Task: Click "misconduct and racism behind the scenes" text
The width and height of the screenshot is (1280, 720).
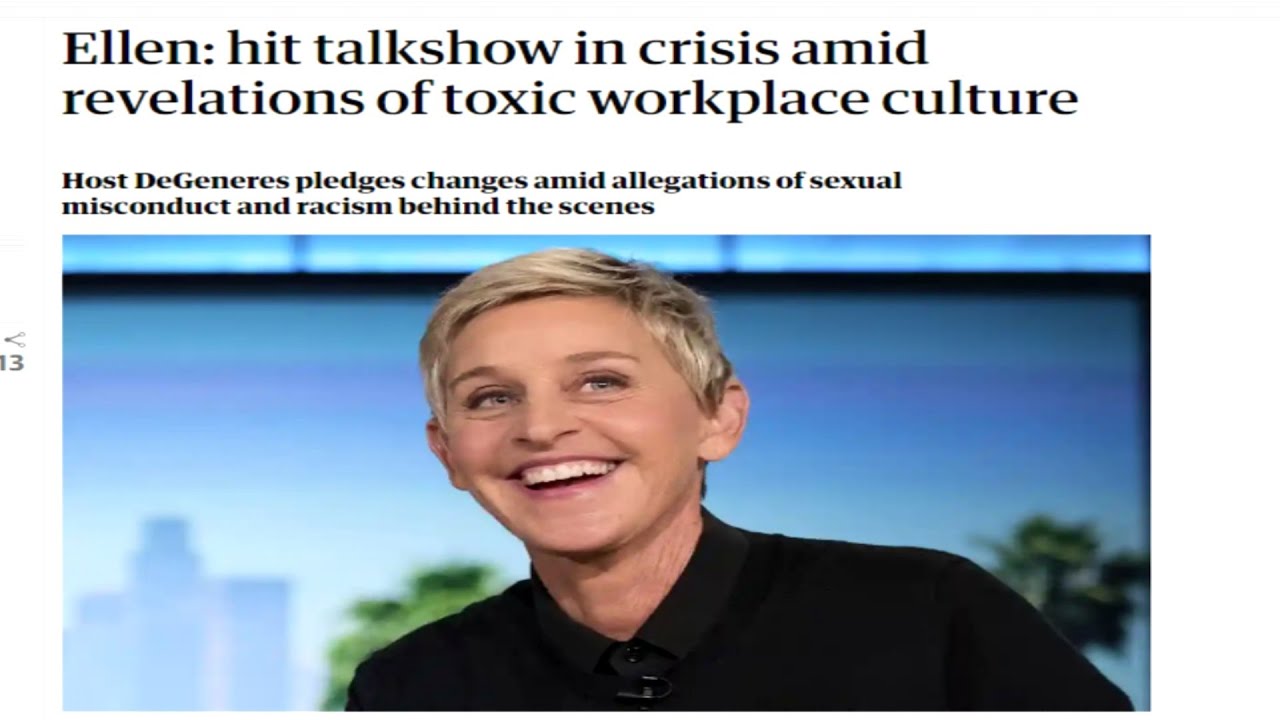Action: pyautogui.click(x=358, y=207)
